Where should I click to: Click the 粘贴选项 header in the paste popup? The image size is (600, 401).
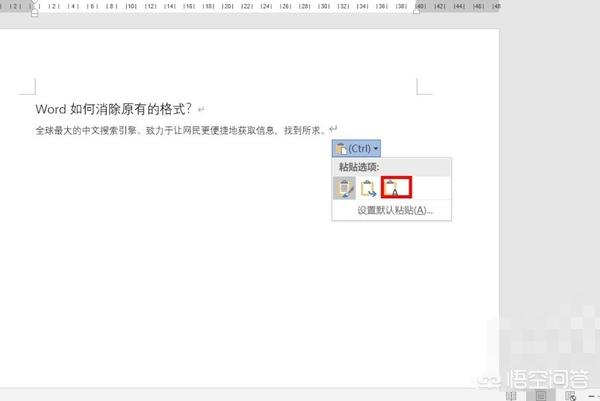click(357, 166)
